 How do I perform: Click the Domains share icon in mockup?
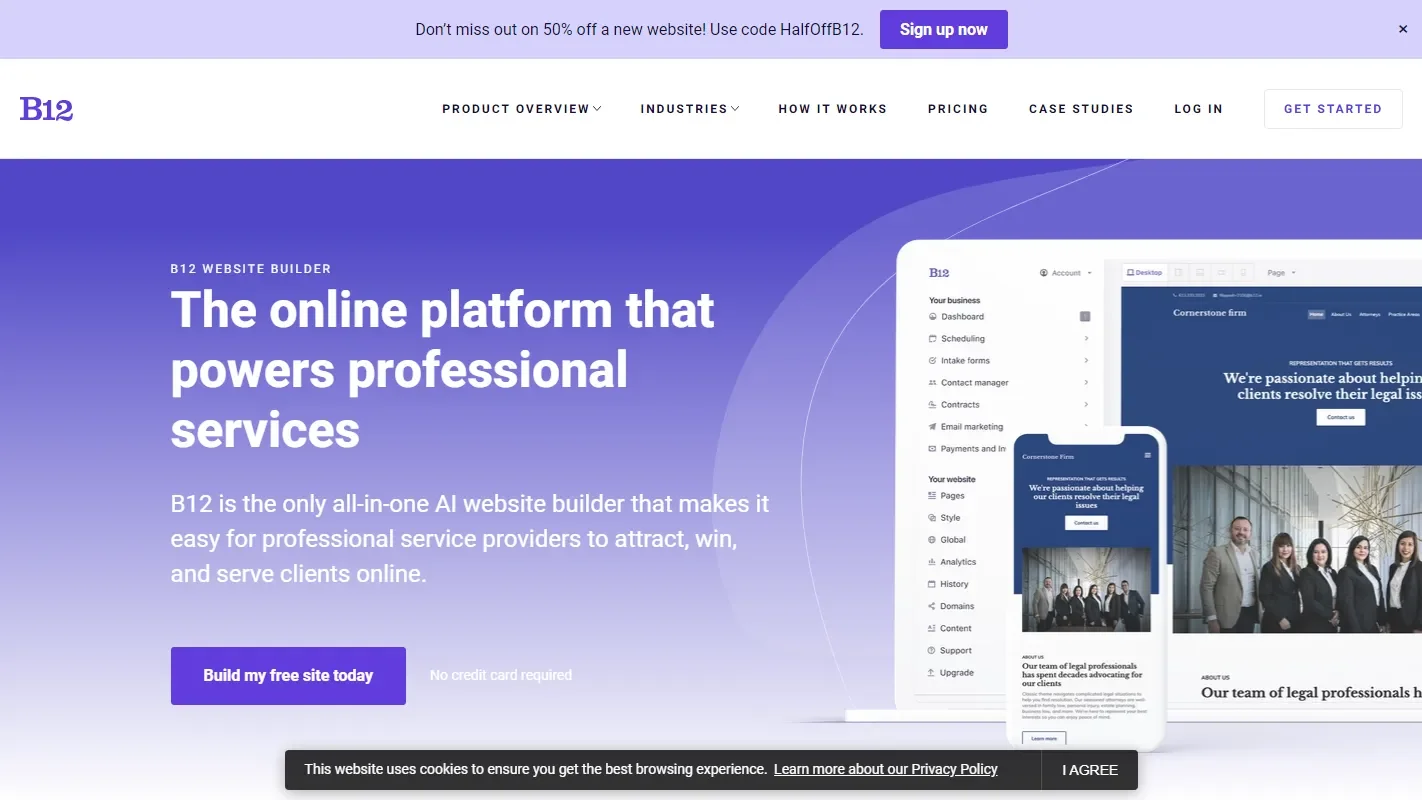pos(932,606)
